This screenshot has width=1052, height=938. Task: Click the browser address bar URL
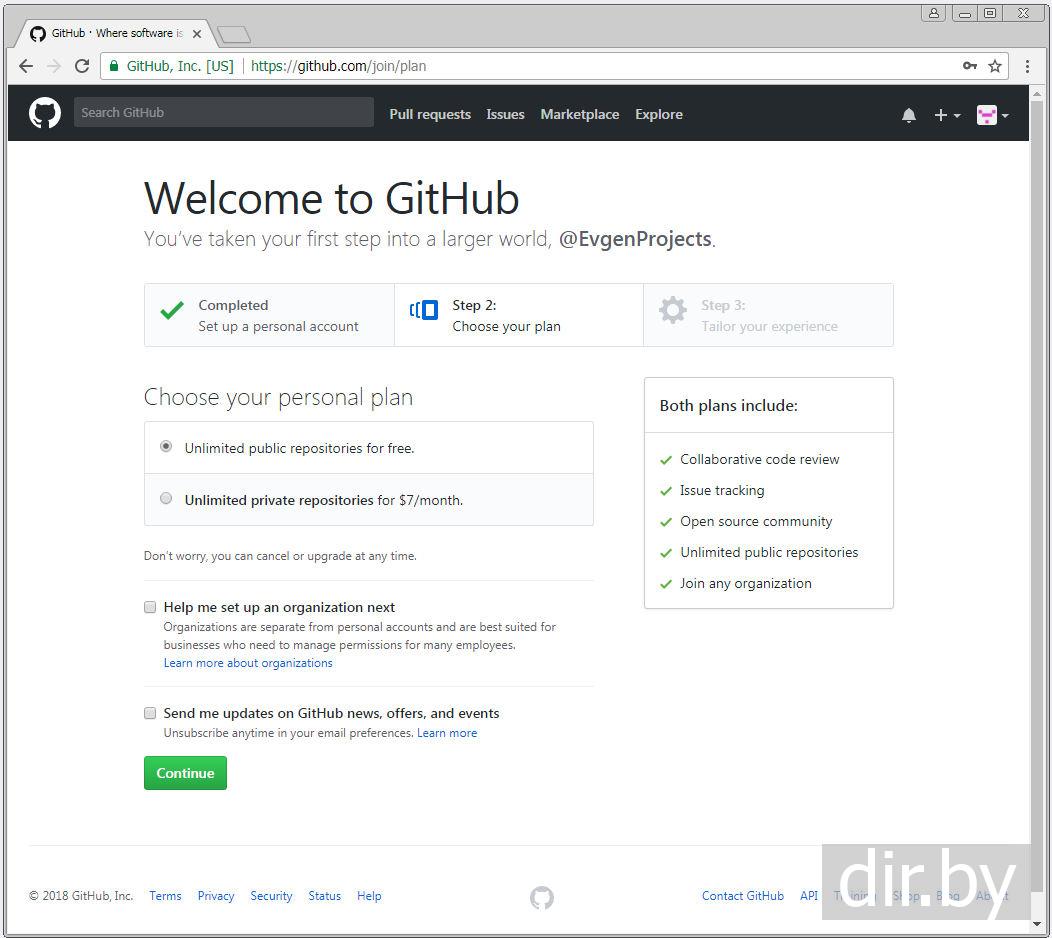tap(338, 66)
